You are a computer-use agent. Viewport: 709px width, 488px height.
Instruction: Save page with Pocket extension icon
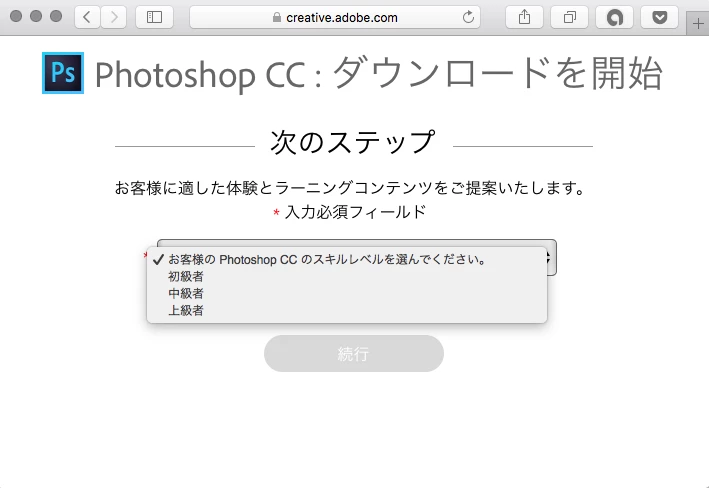pyautogui.click(x=660, y=17)
